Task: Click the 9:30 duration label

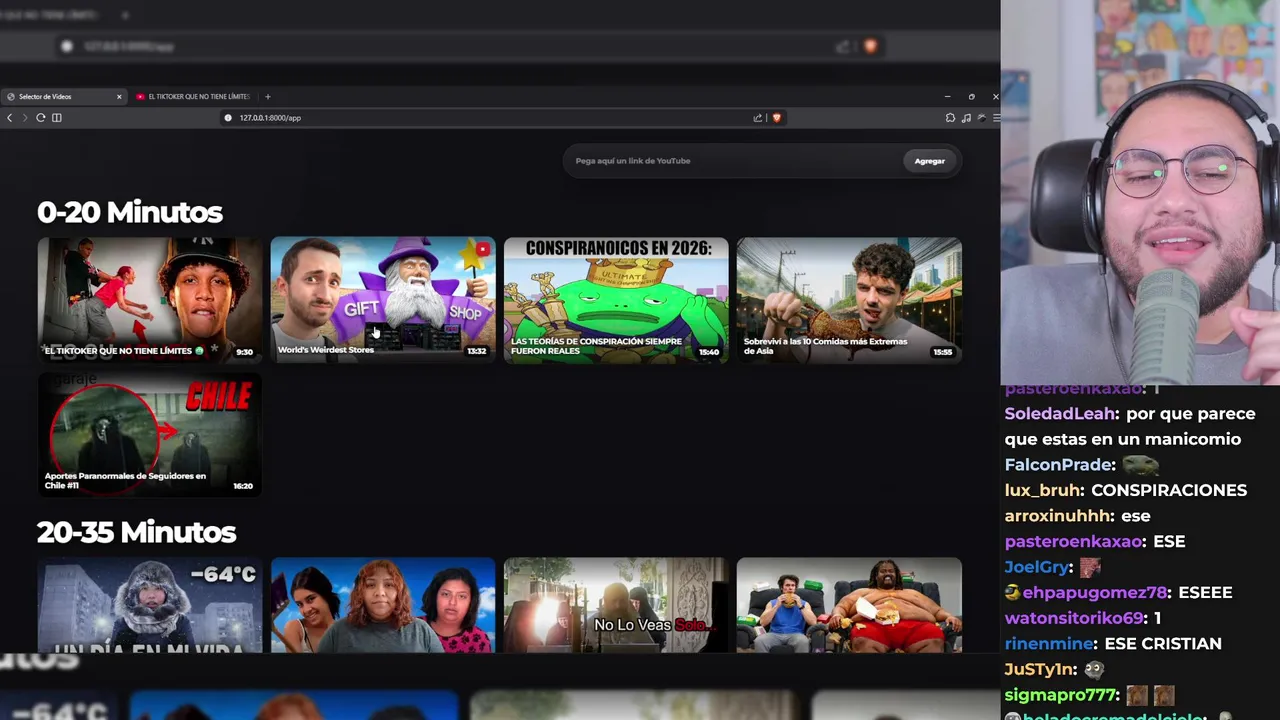Action: [x=244, y=352]
